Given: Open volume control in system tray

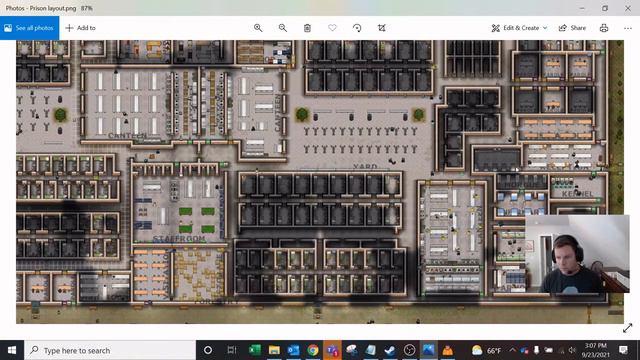Looking at the screenshot, I should click(x=572, y=350).
